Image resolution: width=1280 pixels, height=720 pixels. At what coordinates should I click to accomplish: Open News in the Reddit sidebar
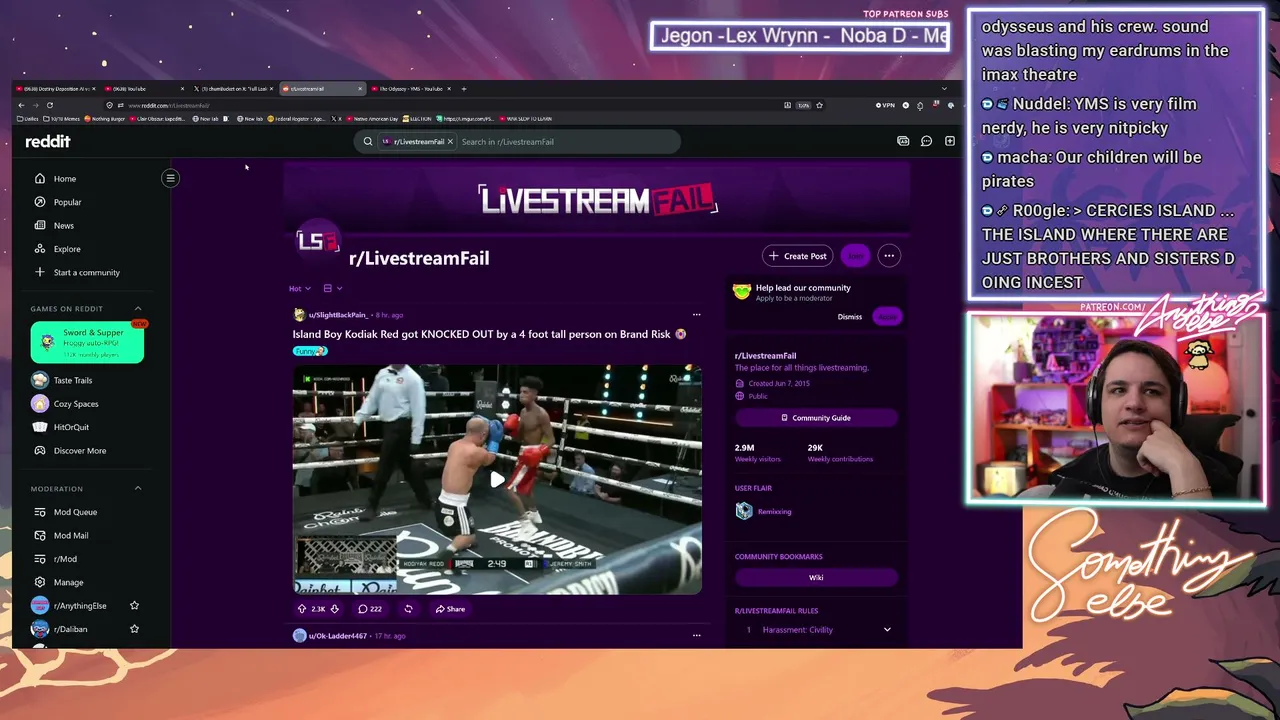tap(64, 226)
